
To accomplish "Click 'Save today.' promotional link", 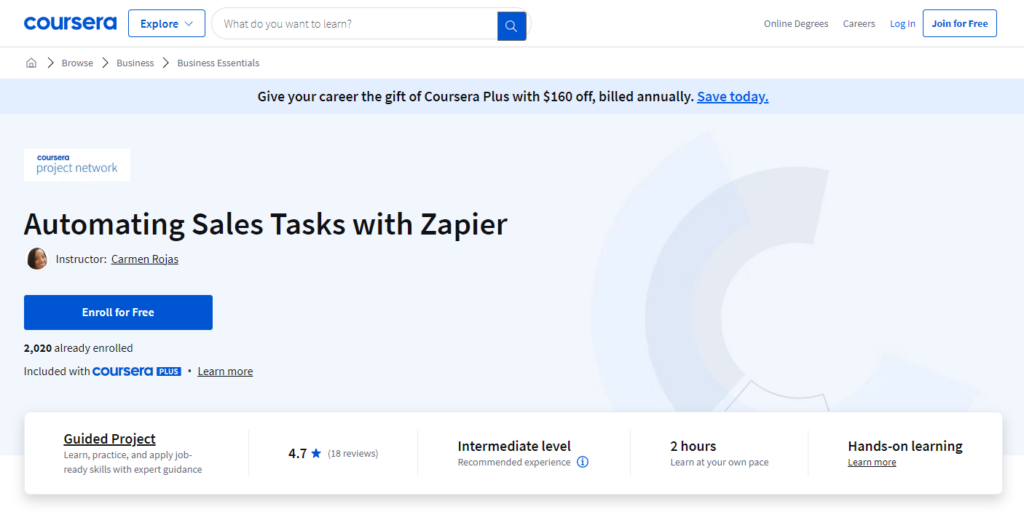I will 733,97.
